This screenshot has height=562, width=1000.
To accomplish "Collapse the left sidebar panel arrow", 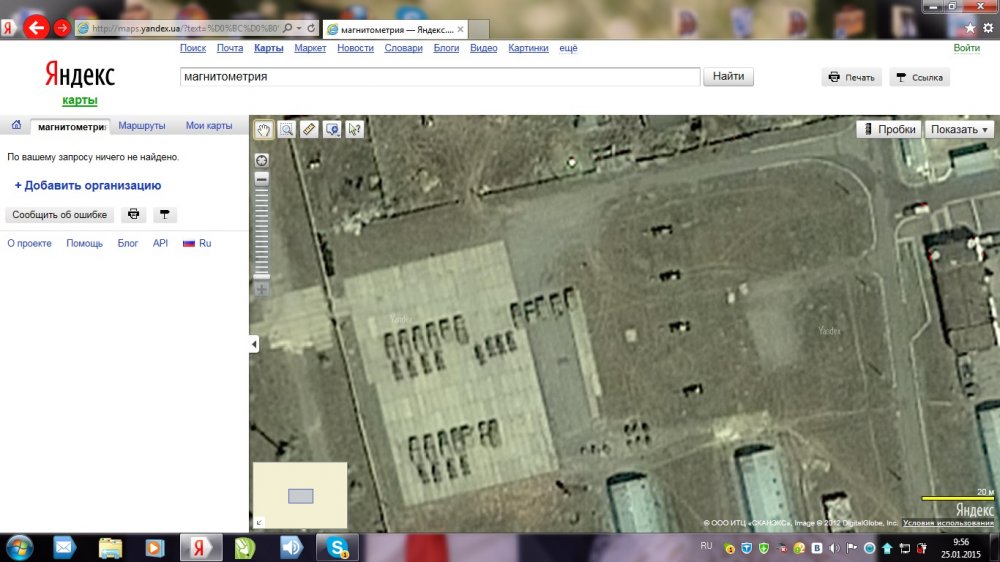I will [x=254, y=344].
